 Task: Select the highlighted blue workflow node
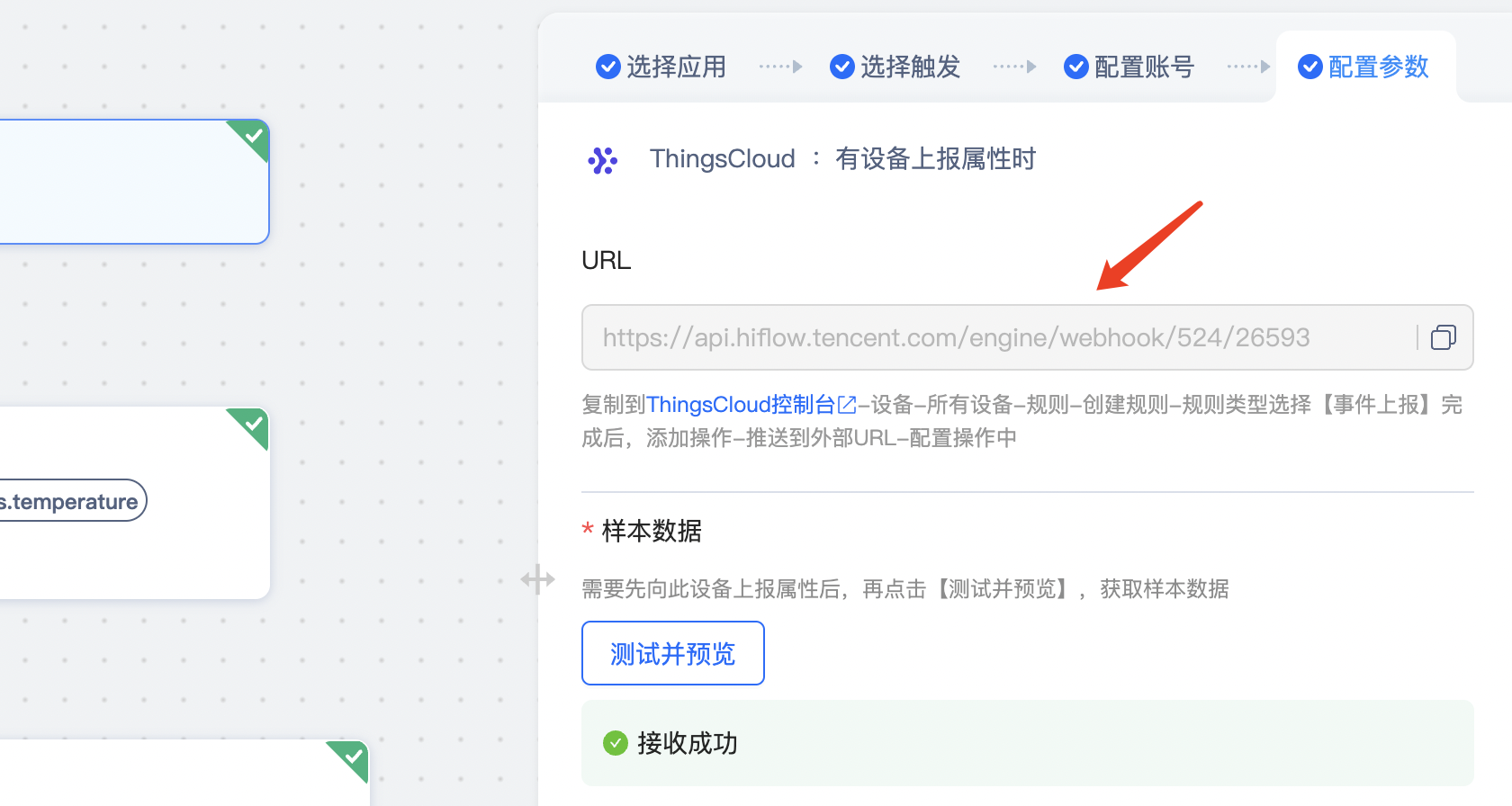pyautogui.click(x=134, y=182)
